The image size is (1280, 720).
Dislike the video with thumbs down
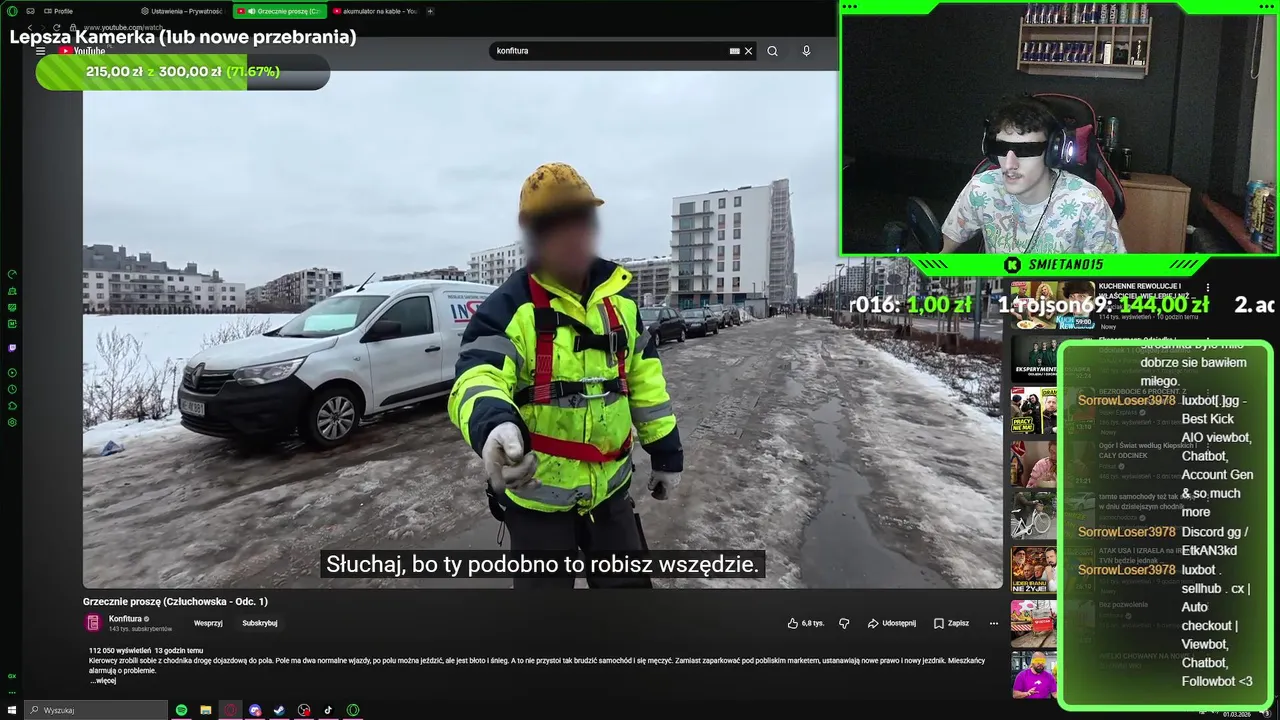[844, 623]
